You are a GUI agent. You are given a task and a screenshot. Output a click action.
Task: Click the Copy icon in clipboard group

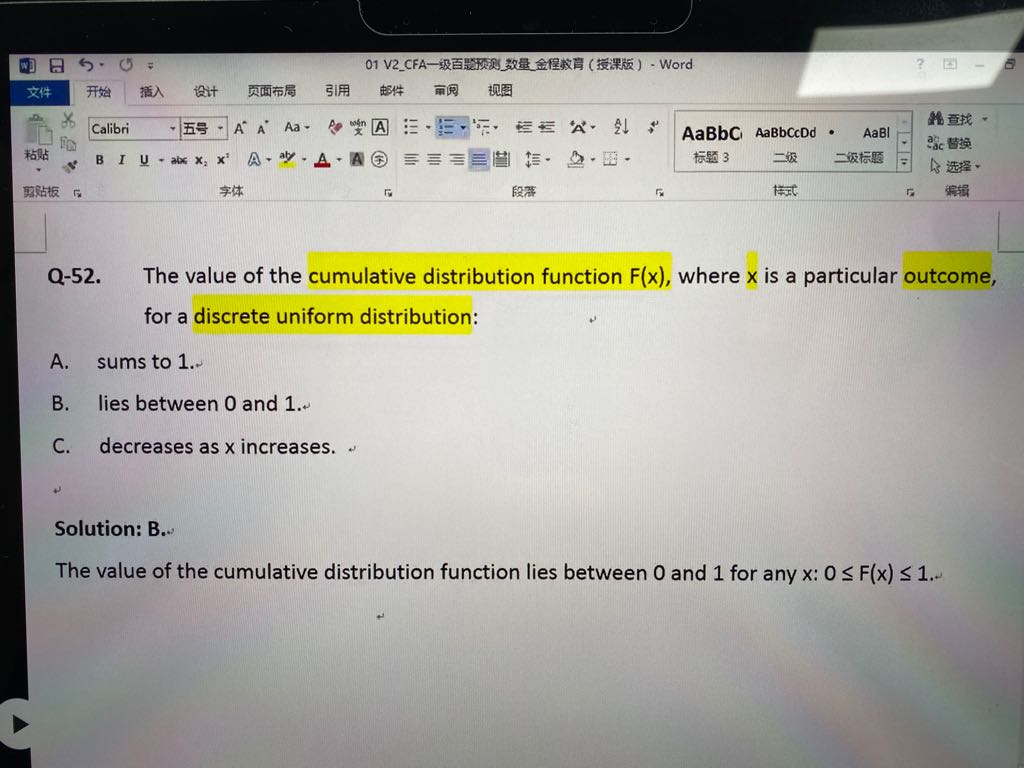coord(69,143)
